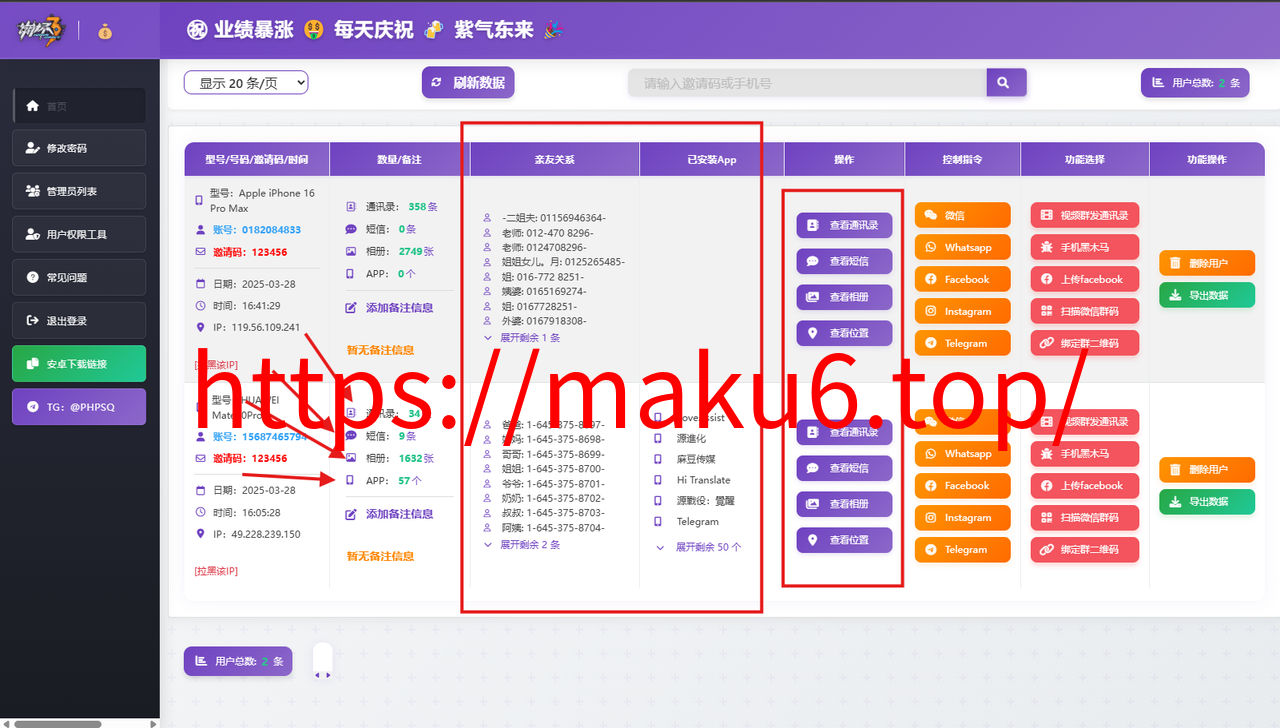Click the Telegram entry in installed apps list

pyautogui.click(x=698, y=522)
